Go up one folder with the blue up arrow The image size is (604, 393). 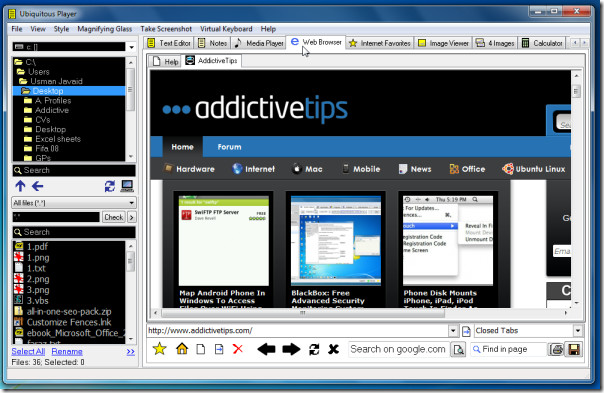coord(20,186)
